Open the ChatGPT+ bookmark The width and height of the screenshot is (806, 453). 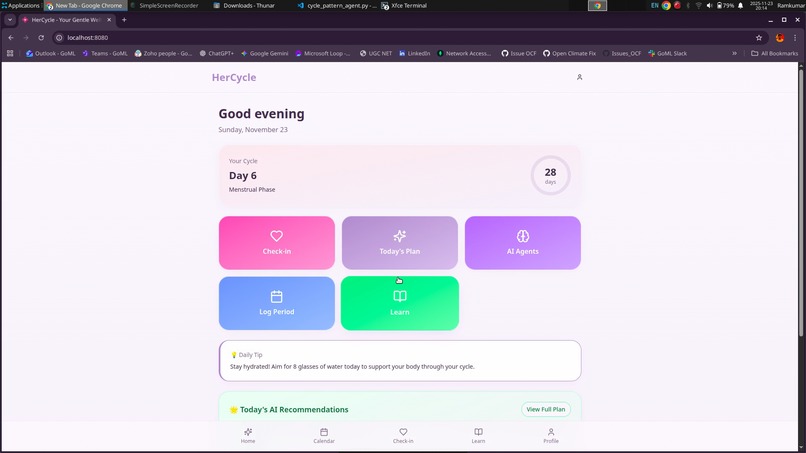pyautogui.click(x=217, y=53)
